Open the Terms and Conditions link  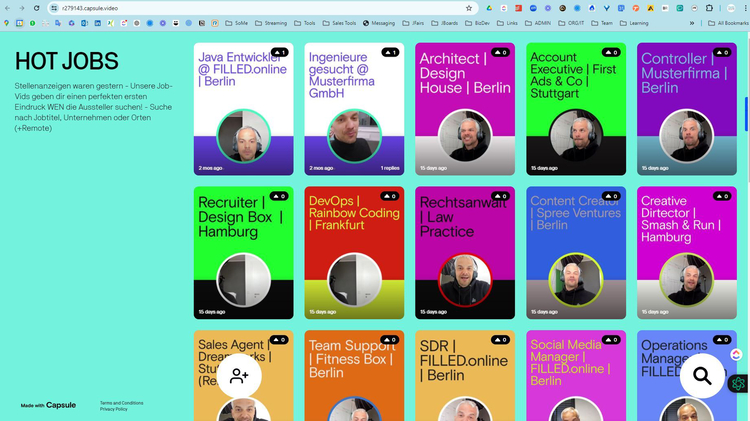[121, 403]
